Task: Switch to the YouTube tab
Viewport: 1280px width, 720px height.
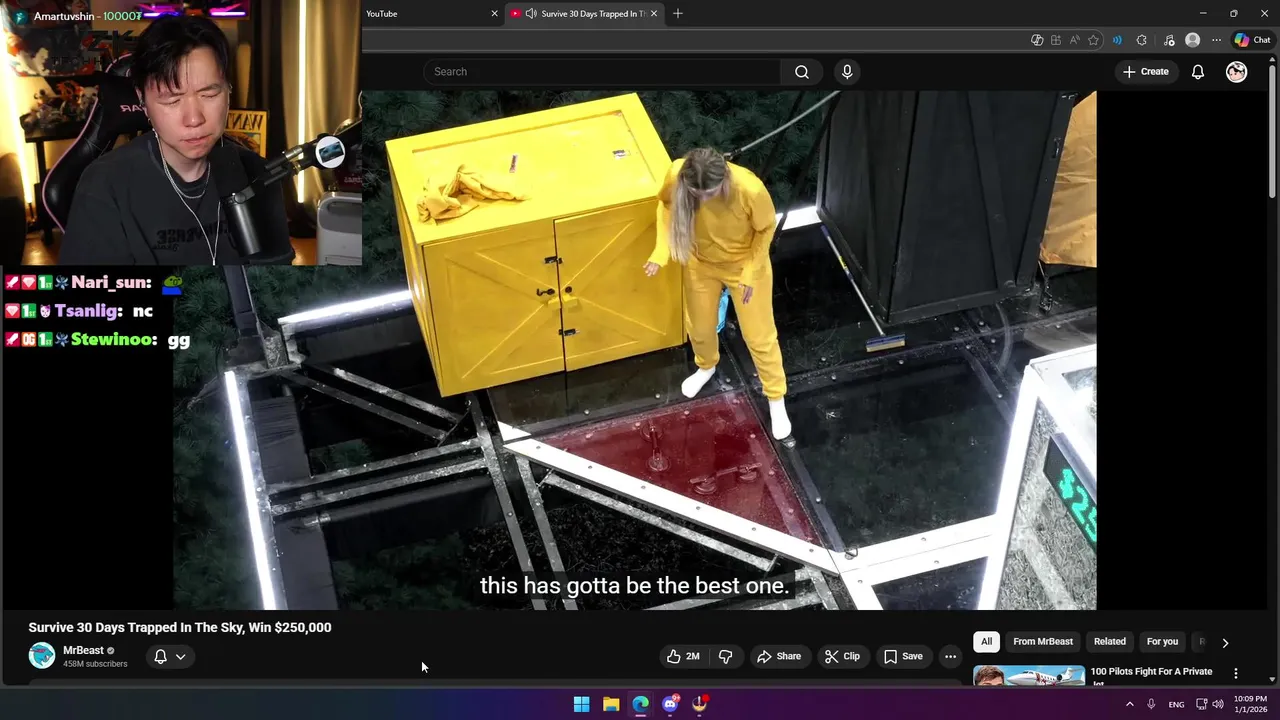Action: tap(425, 14)
